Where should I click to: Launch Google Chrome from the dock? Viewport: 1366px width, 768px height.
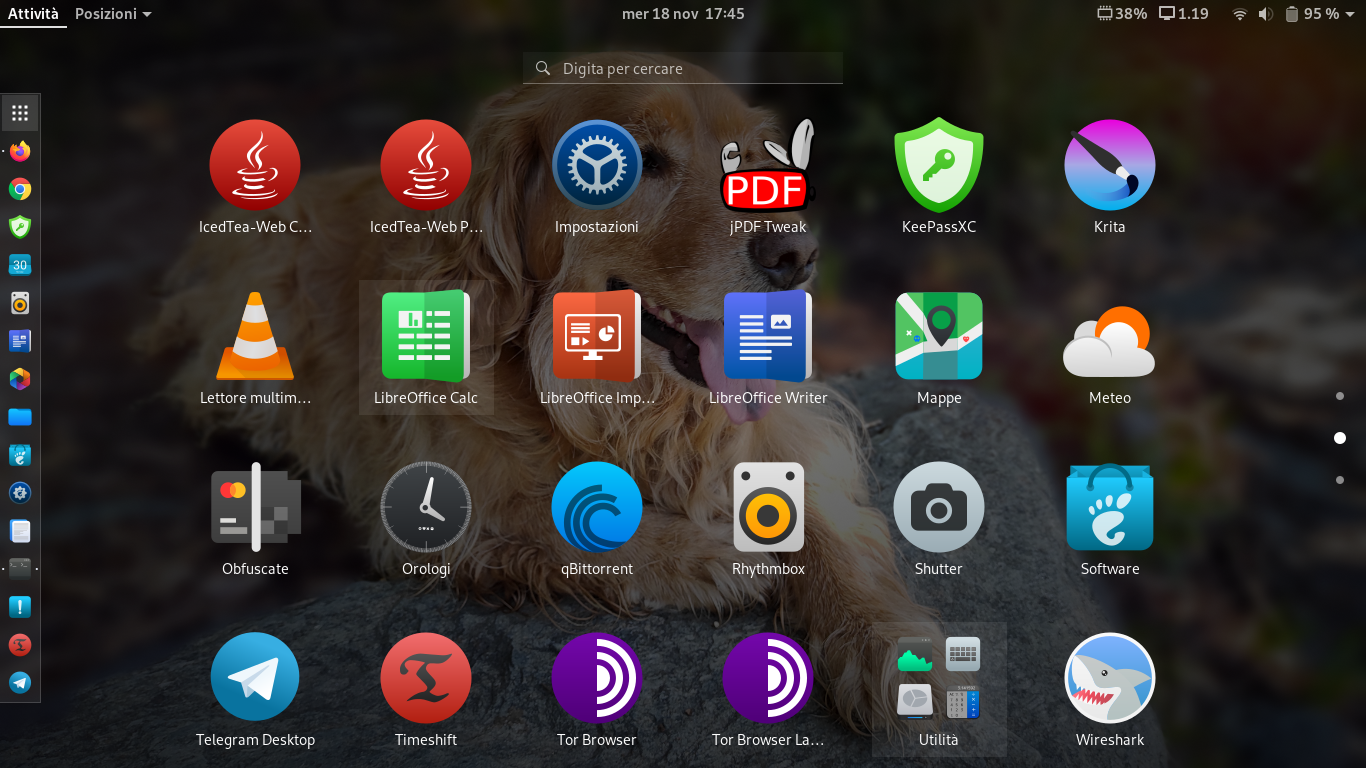[x=20, y=189]
